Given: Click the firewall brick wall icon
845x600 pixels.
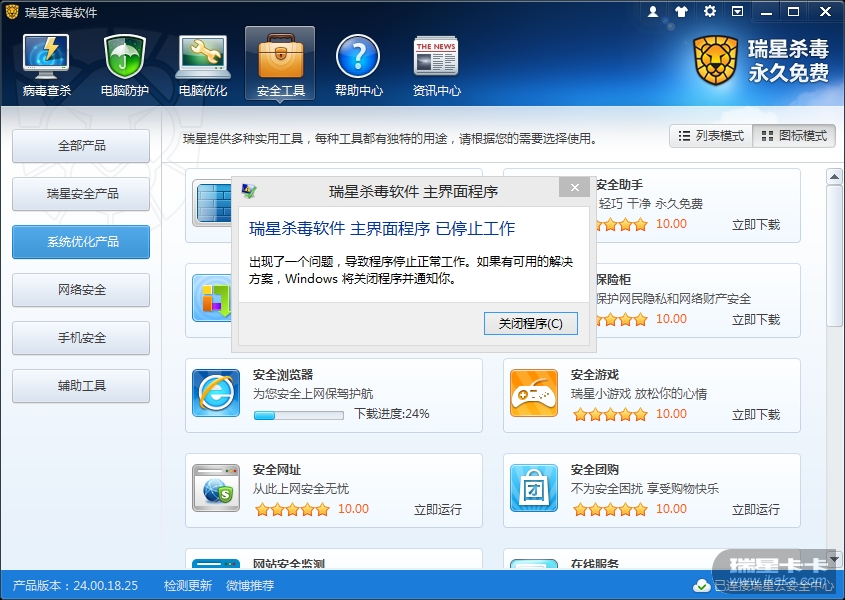Looking at the screenshot, I should coord(212,203).
